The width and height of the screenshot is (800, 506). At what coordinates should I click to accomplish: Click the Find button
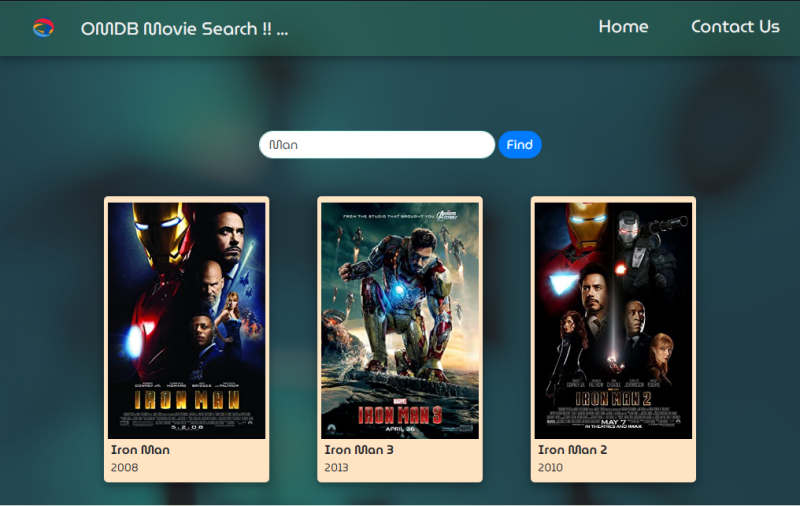click(x=519, y=145)
